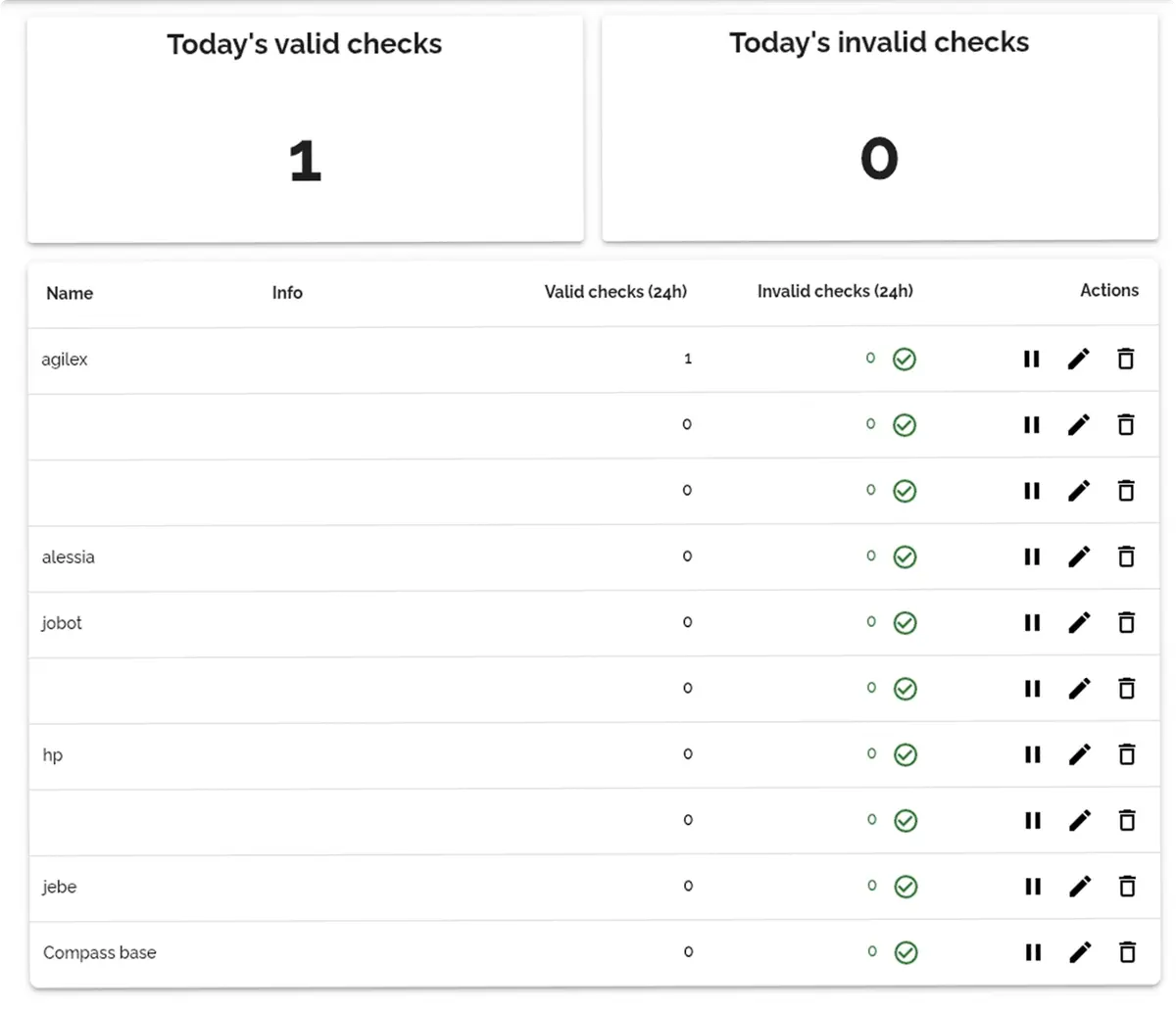Click hp green status checkmark

[906, 755]
